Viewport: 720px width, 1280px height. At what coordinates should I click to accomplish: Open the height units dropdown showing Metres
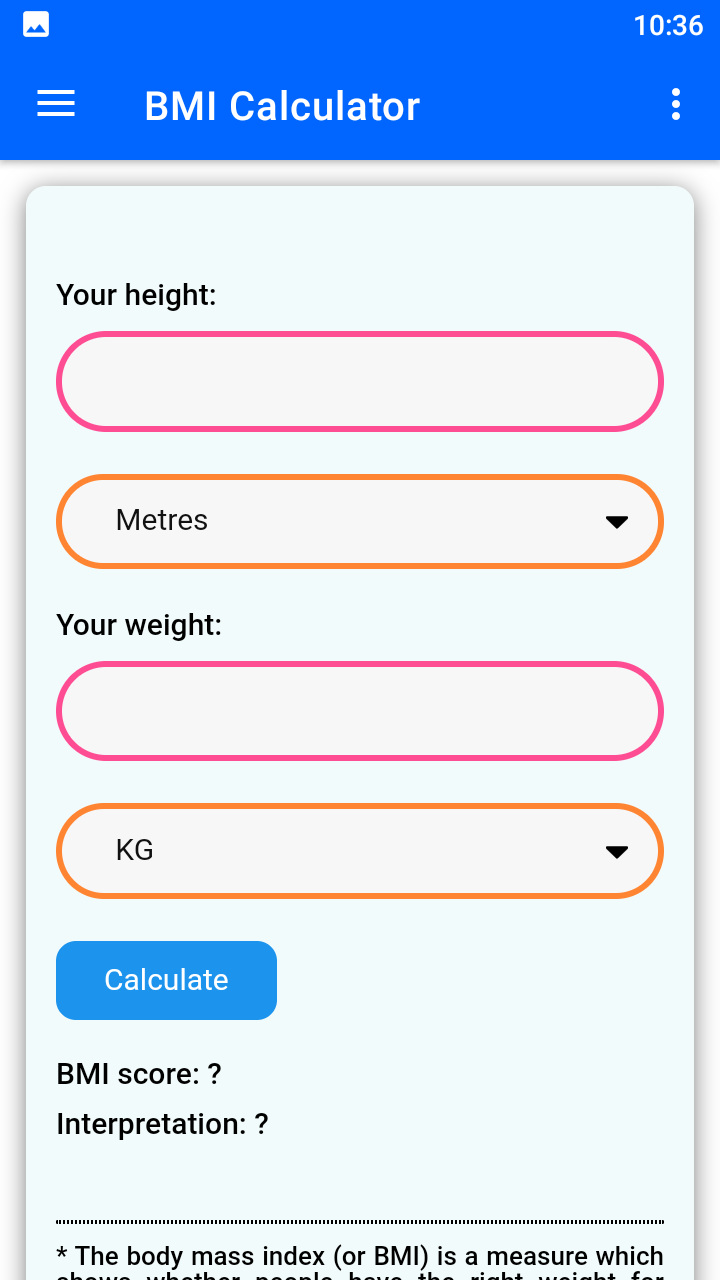tap(360, 520)
